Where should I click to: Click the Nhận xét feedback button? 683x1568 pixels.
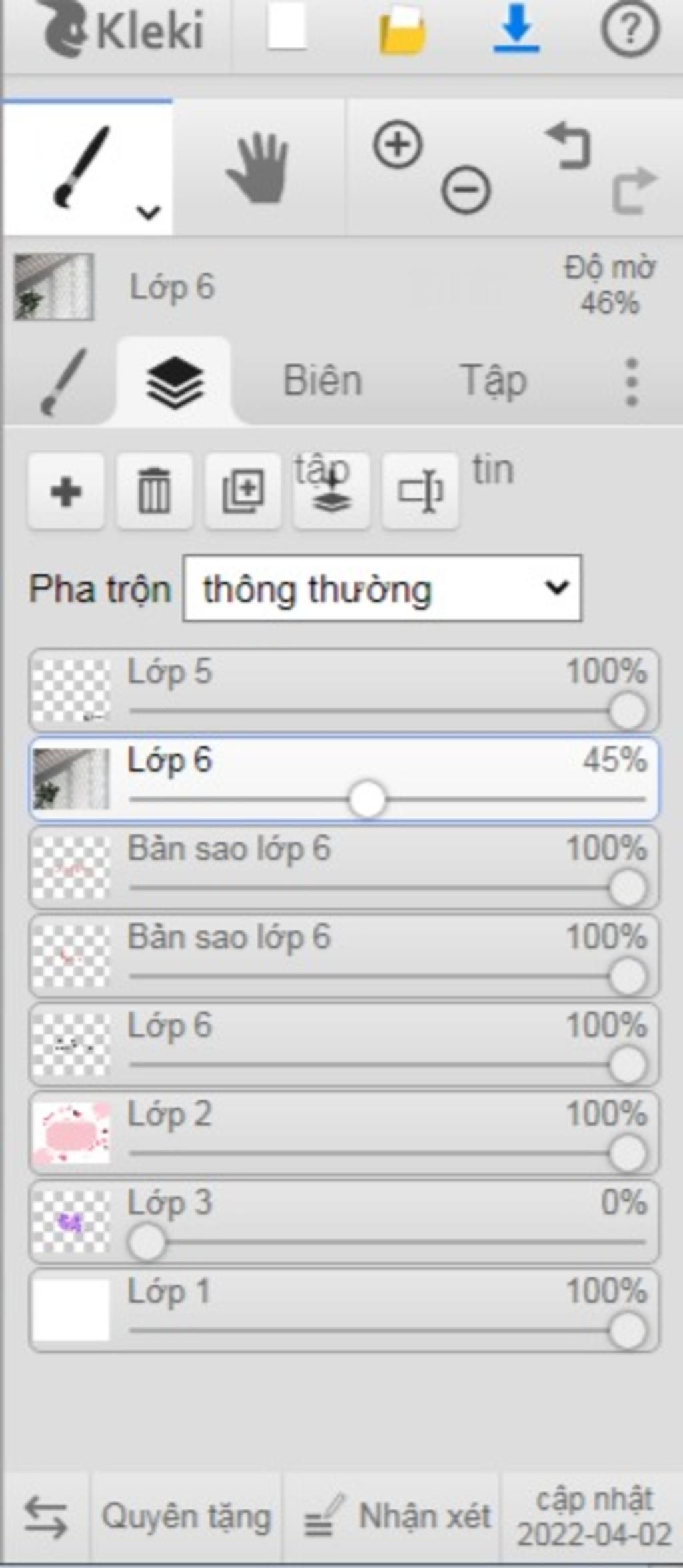point(398,1517)
